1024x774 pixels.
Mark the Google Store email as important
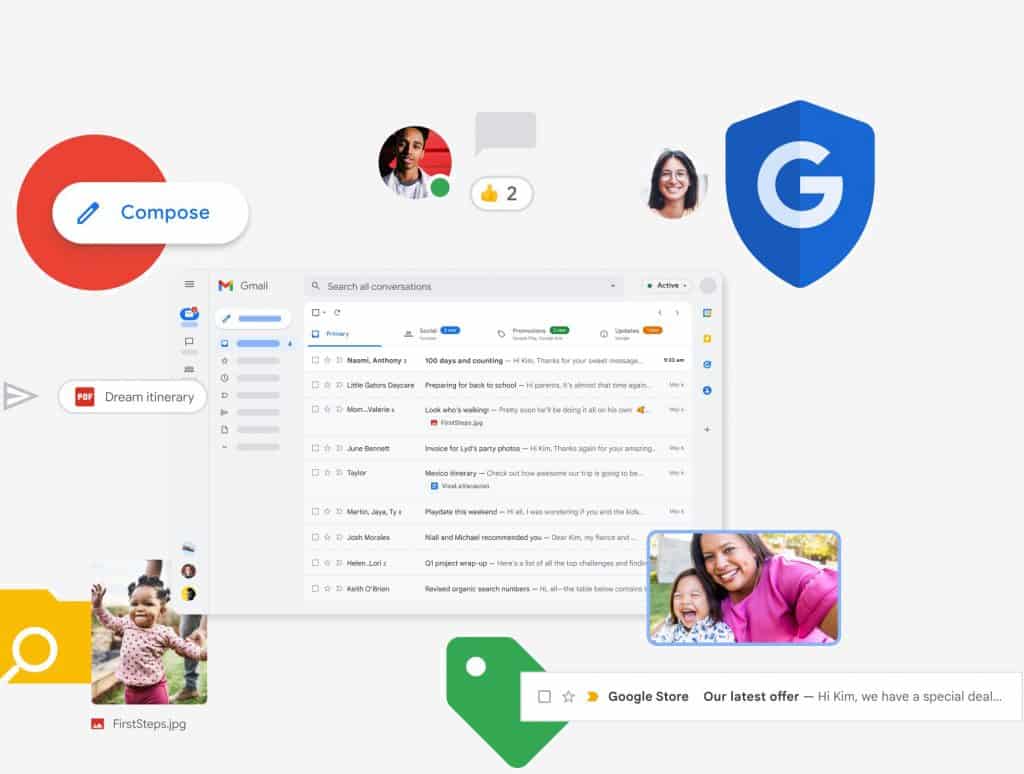coord(592,696)
